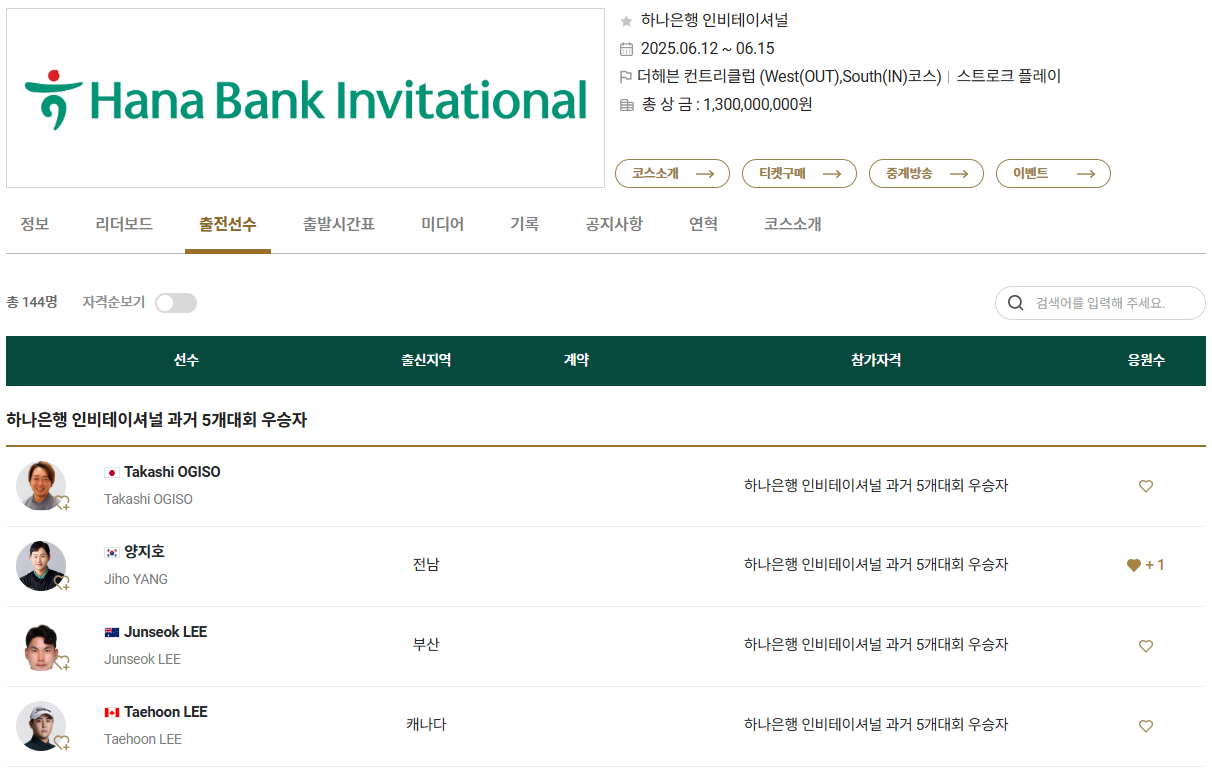
Task: Click the 부산 region cell
Action: coord(426,645)
